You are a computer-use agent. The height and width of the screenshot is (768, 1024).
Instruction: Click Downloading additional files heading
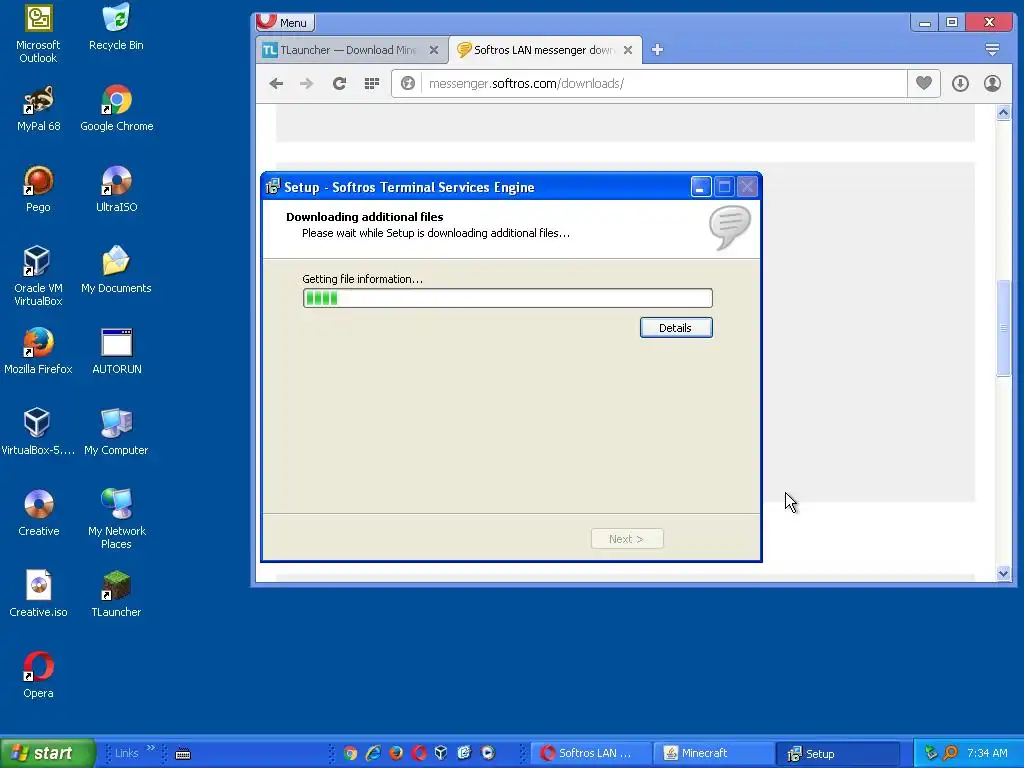click(364, 217)
